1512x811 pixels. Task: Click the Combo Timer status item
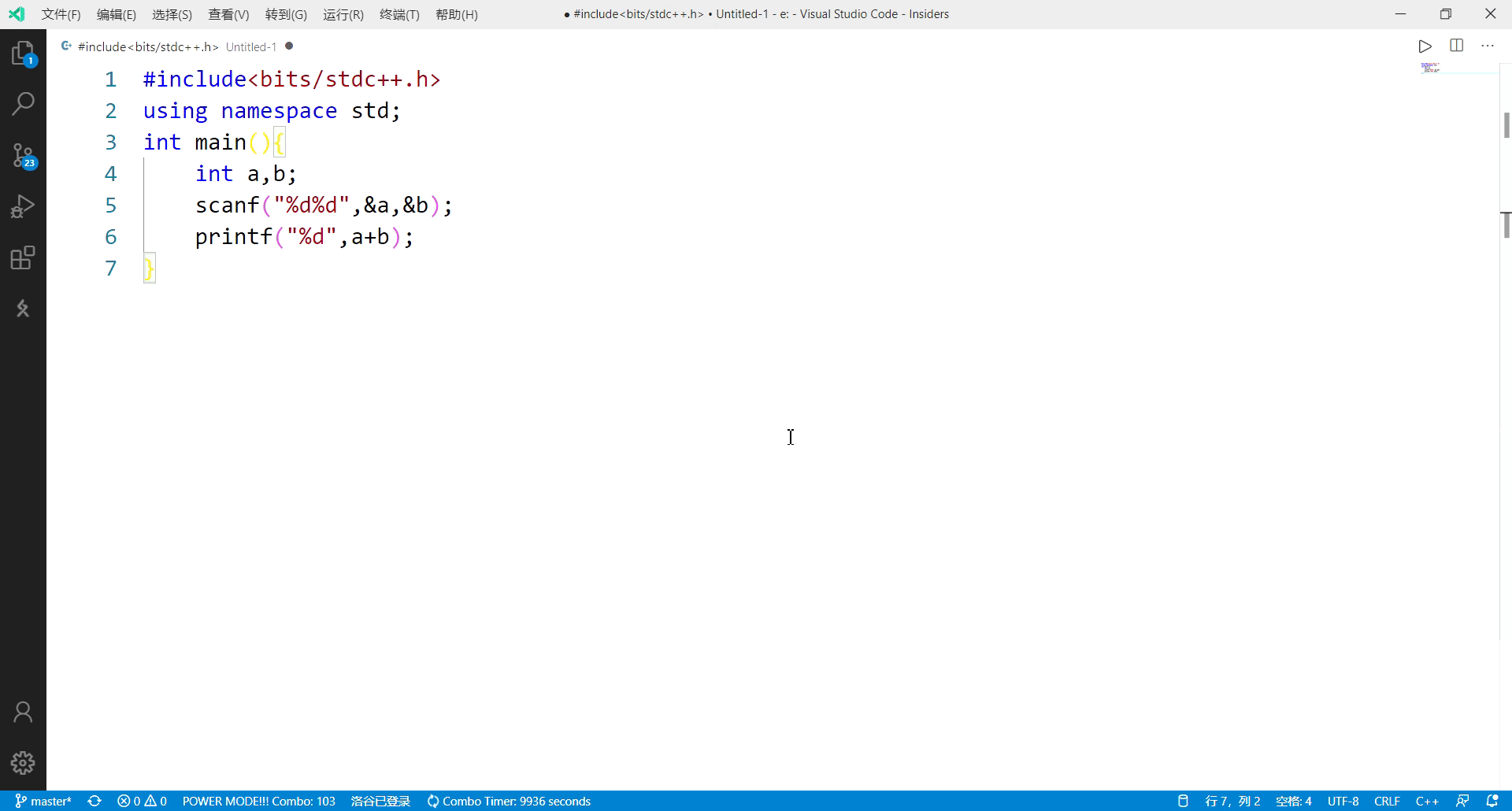pos(509,801)
